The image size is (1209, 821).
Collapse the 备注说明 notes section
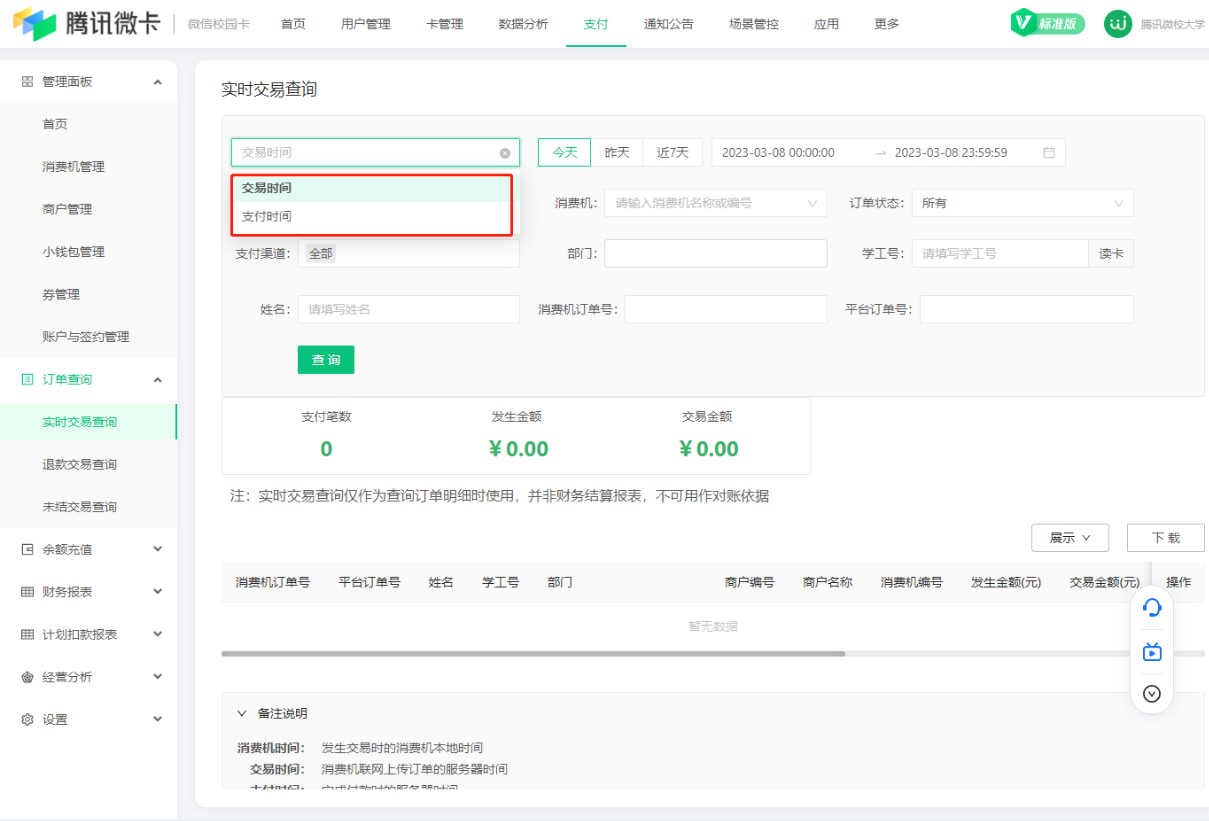pyautogui.click(x=241, y=714)
